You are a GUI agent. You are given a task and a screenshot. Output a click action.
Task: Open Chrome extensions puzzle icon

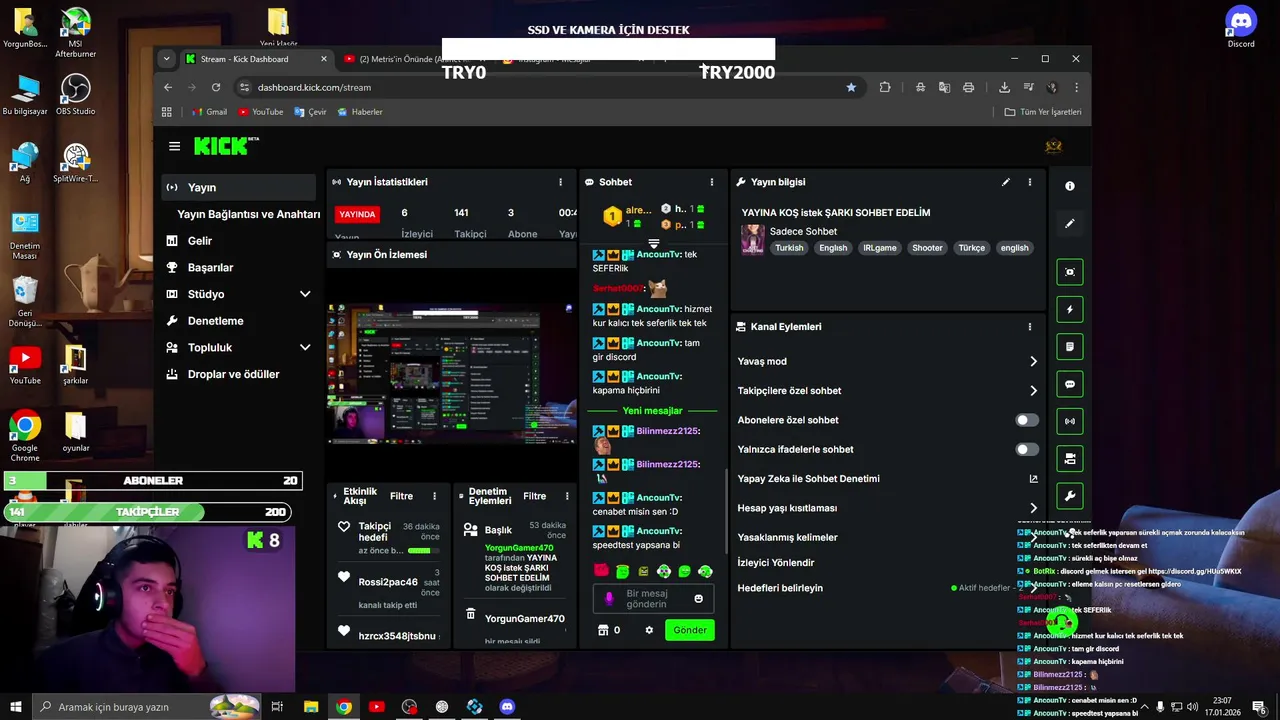(x=885, y=87)
